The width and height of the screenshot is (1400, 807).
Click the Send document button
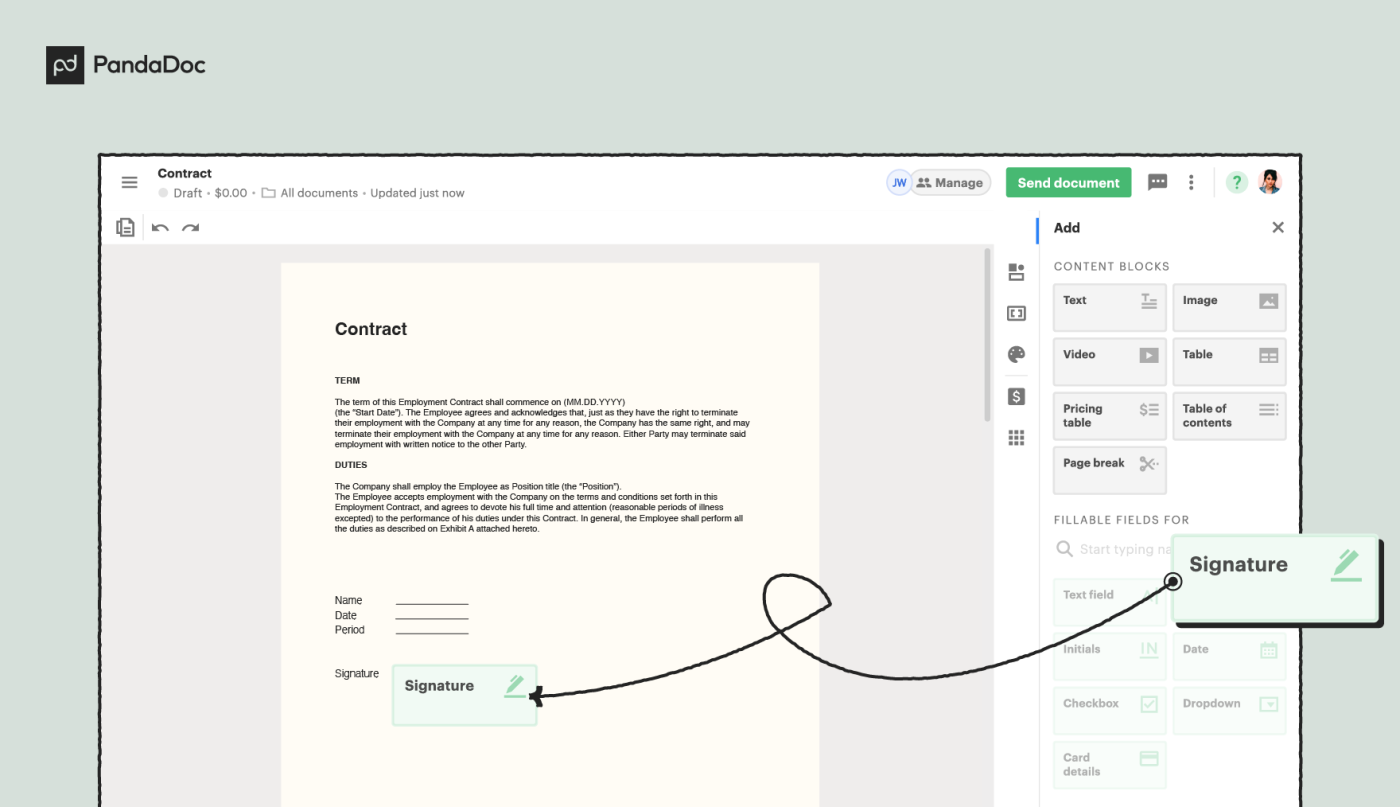pyautogui.click(x=1068, y=182)
